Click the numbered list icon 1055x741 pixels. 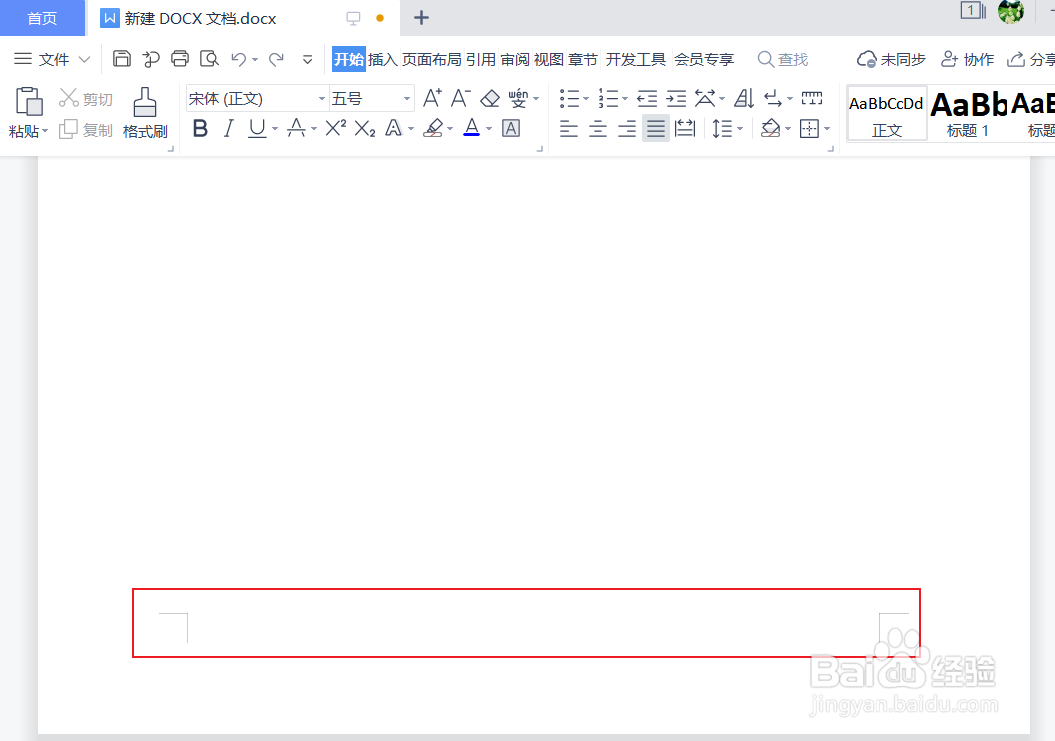click(x=608, y=99)
